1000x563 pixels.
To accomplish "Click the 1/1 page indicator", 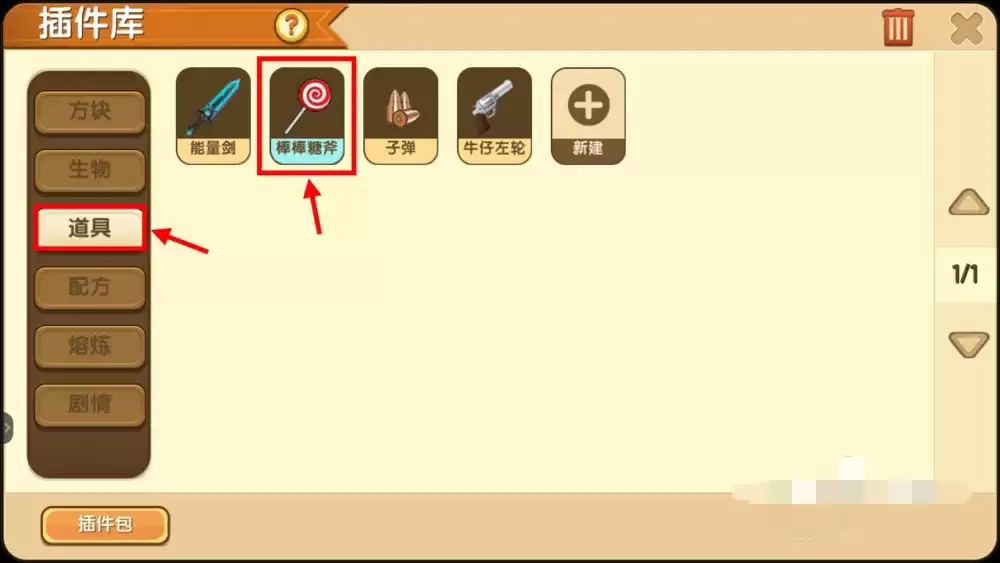I will [965, 274].
